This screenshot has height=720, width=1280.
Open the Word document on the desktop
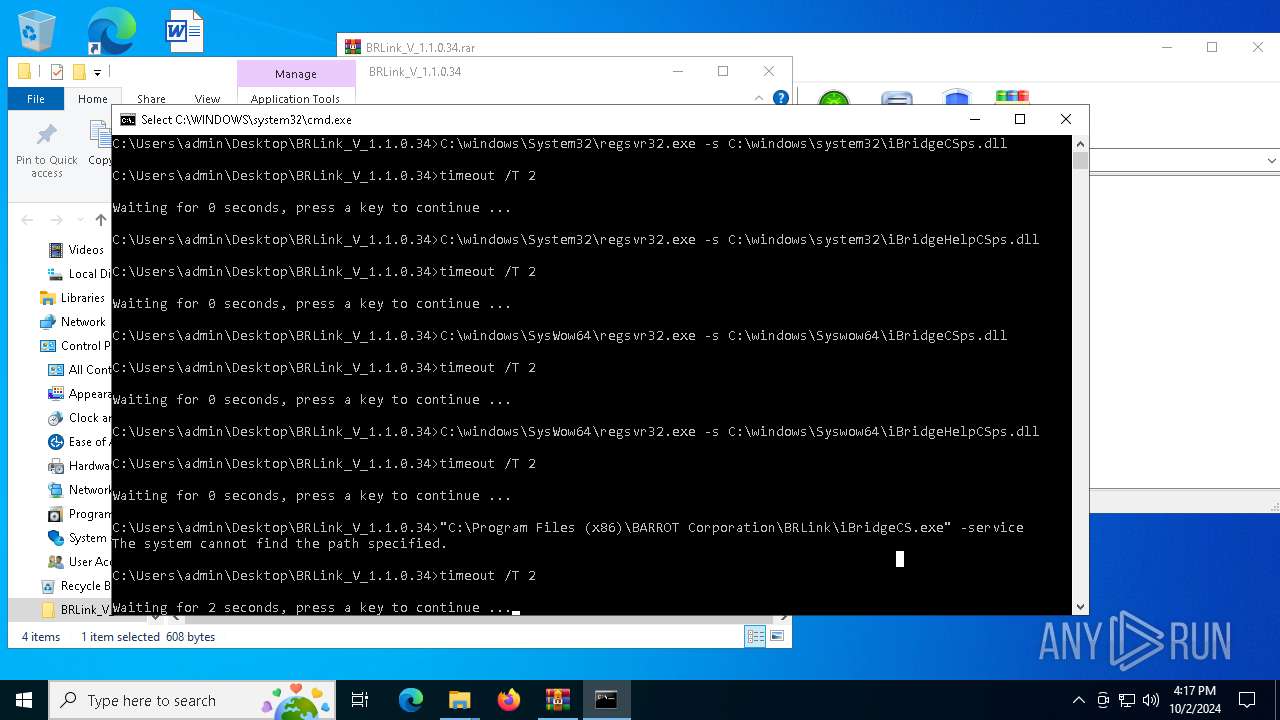coord(185,31)
